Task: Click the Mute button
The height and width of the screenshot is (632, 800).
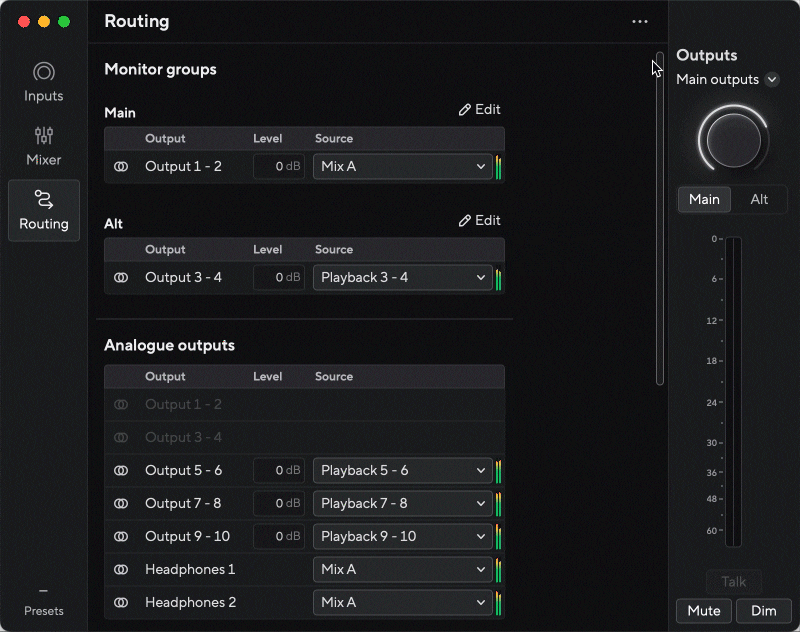Action: 704,611
